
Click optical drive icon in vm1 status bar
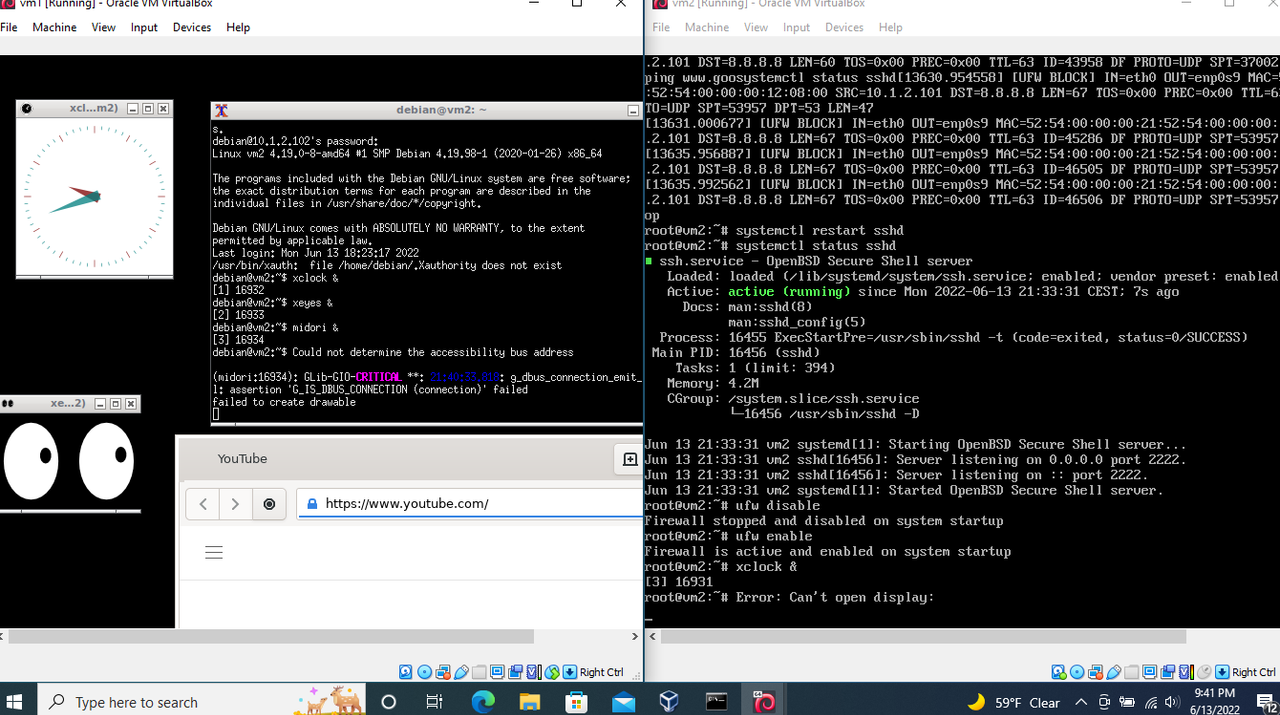coord(424,672)
